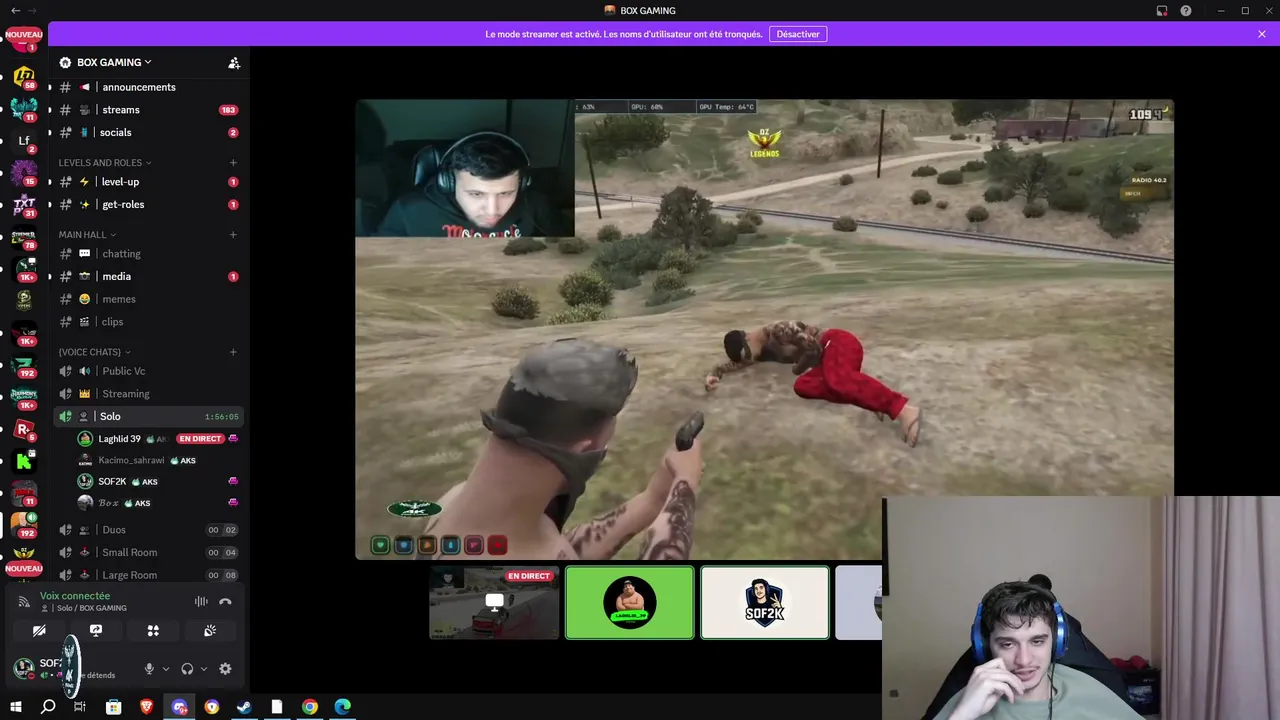This screenshot has width=1280, height=720.
Task: Open the media channel
Action: coord(147,276)
